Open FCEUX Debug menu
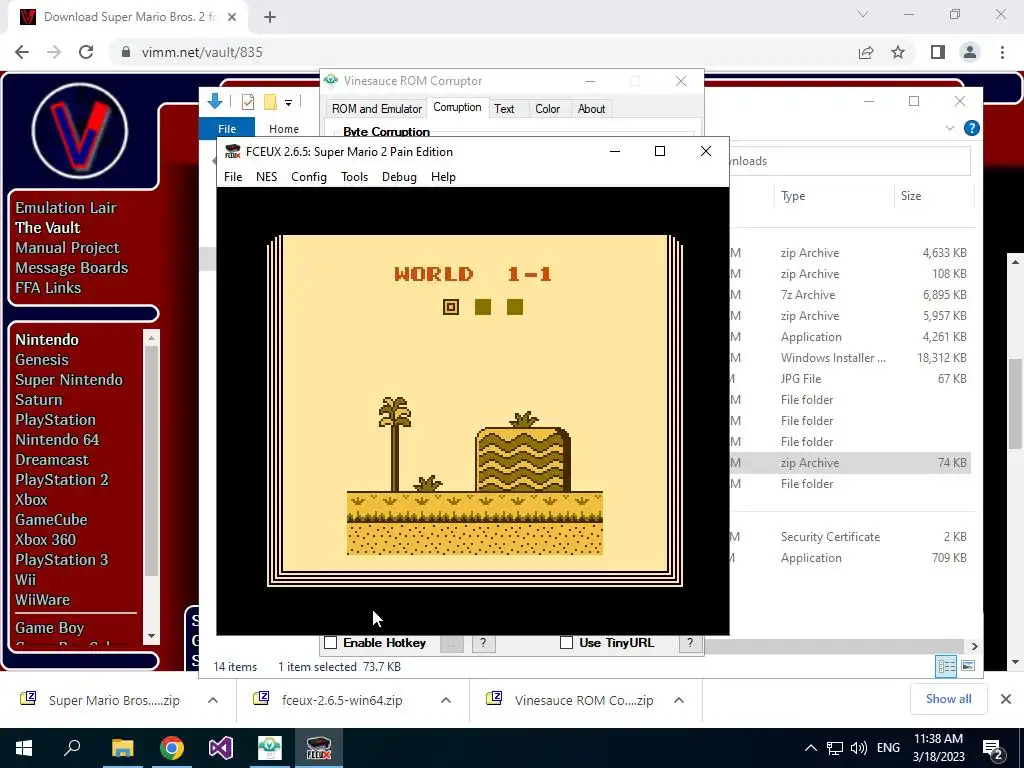The height and width of the screenshot is (768, 1024). tap(399, 177)
